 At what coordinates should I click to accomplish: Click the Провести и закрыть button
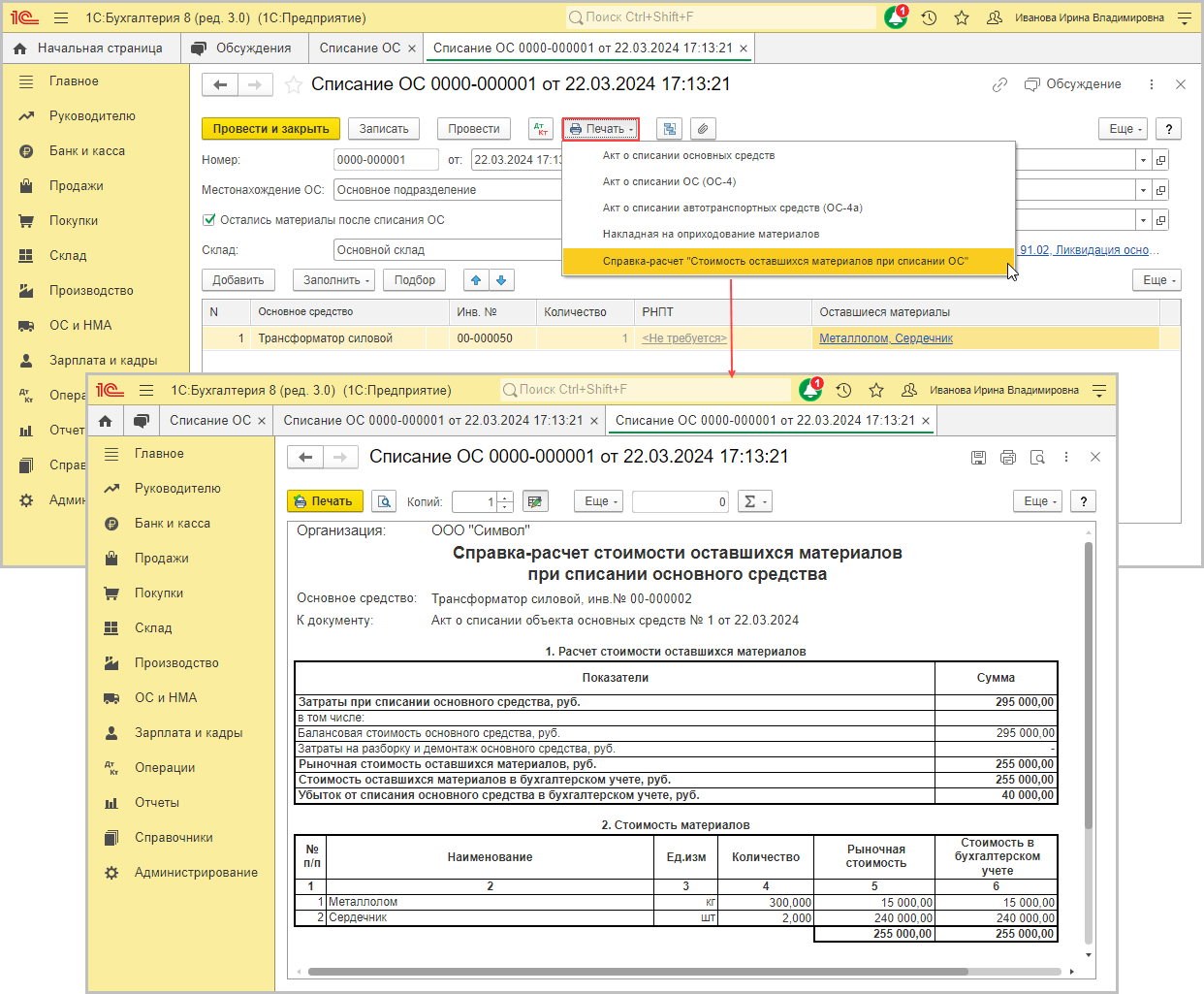pos(270,129)
